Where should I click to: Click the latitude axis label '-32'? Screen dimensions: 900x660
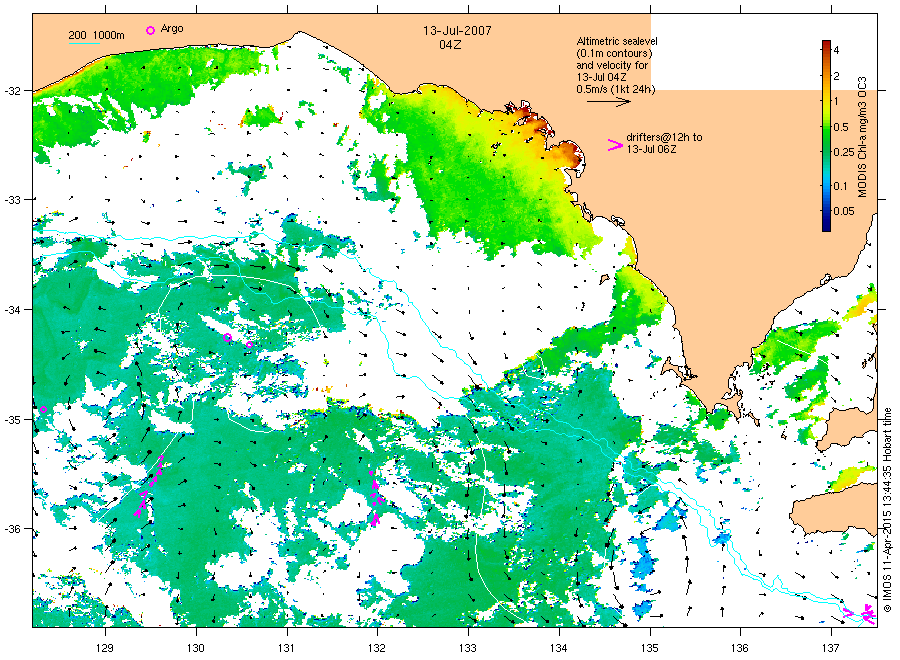point(12,91)
